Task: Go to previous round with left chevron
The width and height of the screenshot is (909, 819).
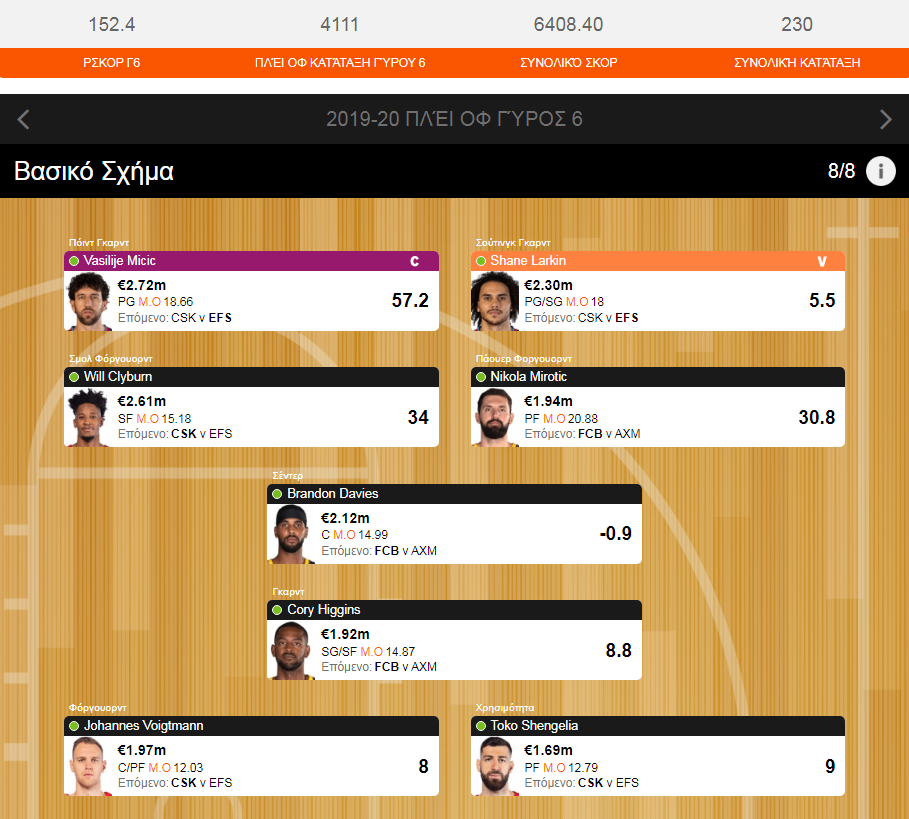Action: point(23,119)
